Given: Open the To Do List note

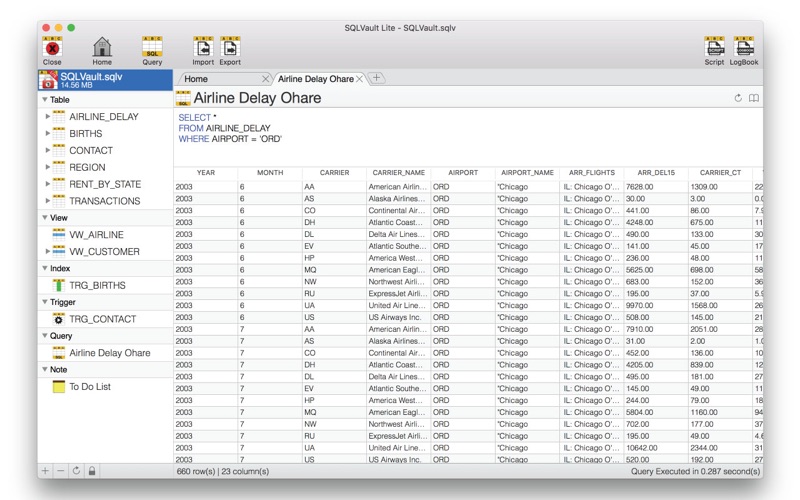Looking at the screenshot, I should [90, 387].
